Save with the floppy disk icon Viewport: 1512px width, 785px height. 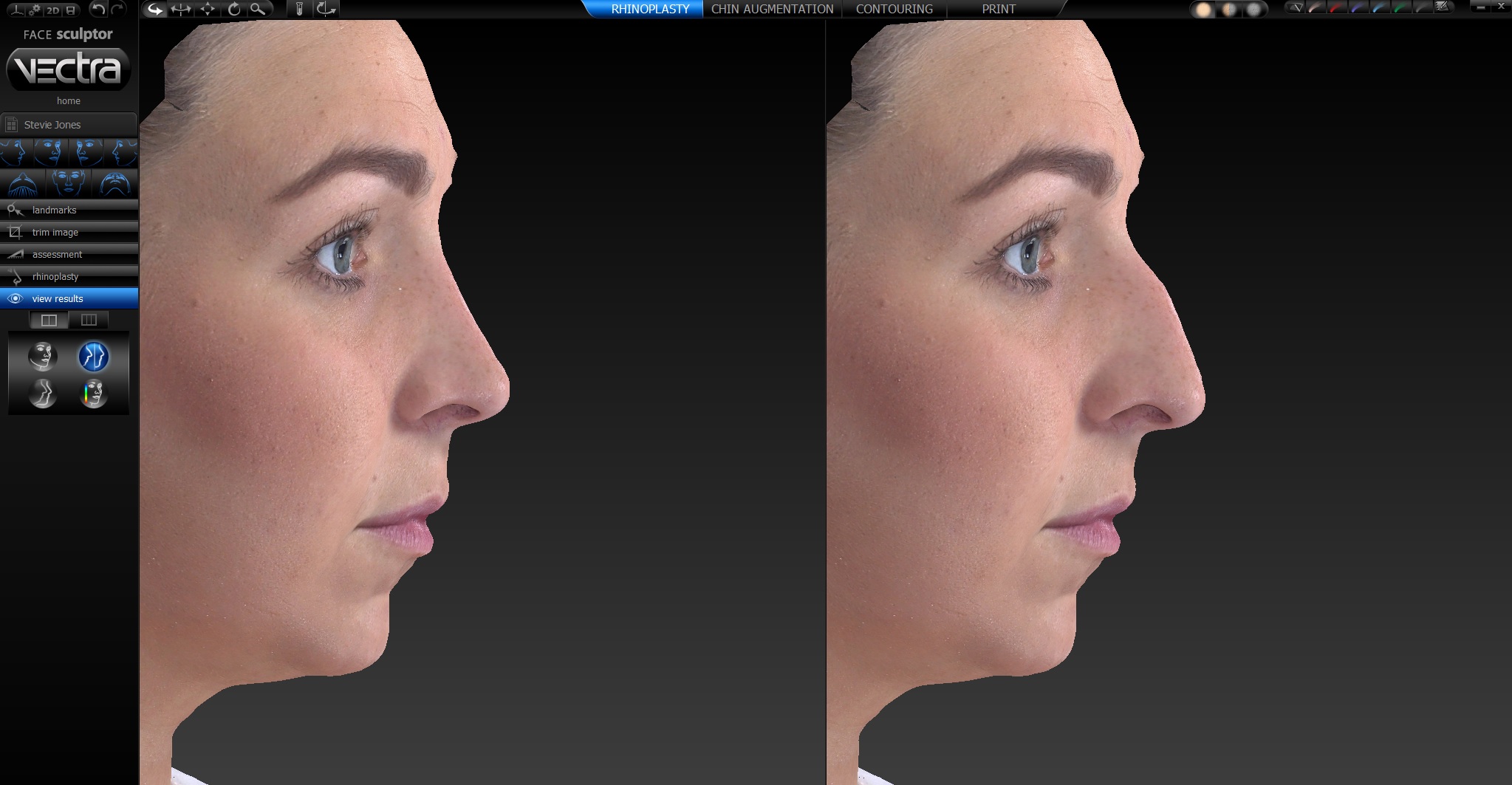[70, 10]
